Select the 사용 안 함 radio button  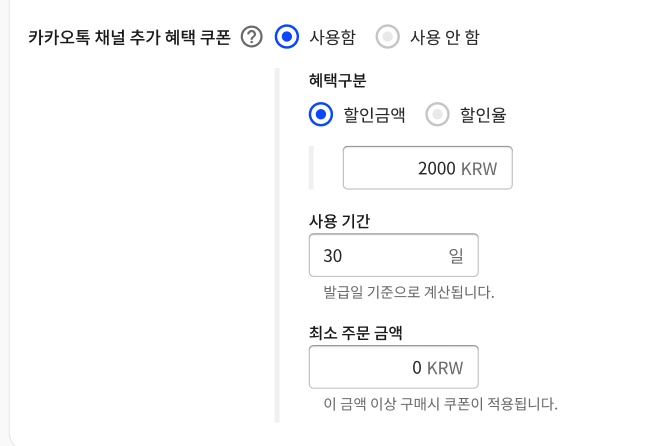click(387, 38)
